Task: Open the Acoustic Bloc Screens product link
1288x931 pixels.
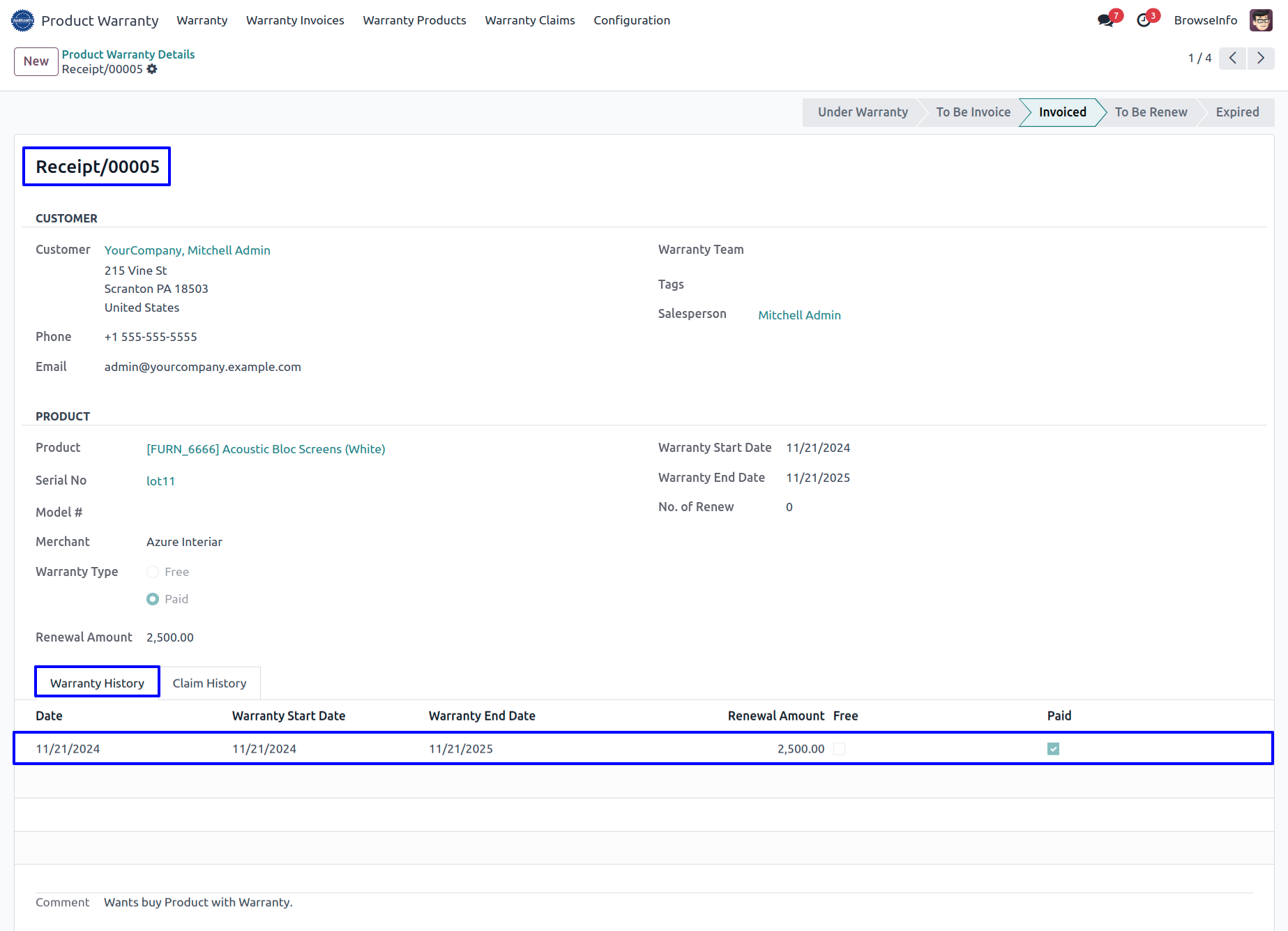Action: coord(266,449)
